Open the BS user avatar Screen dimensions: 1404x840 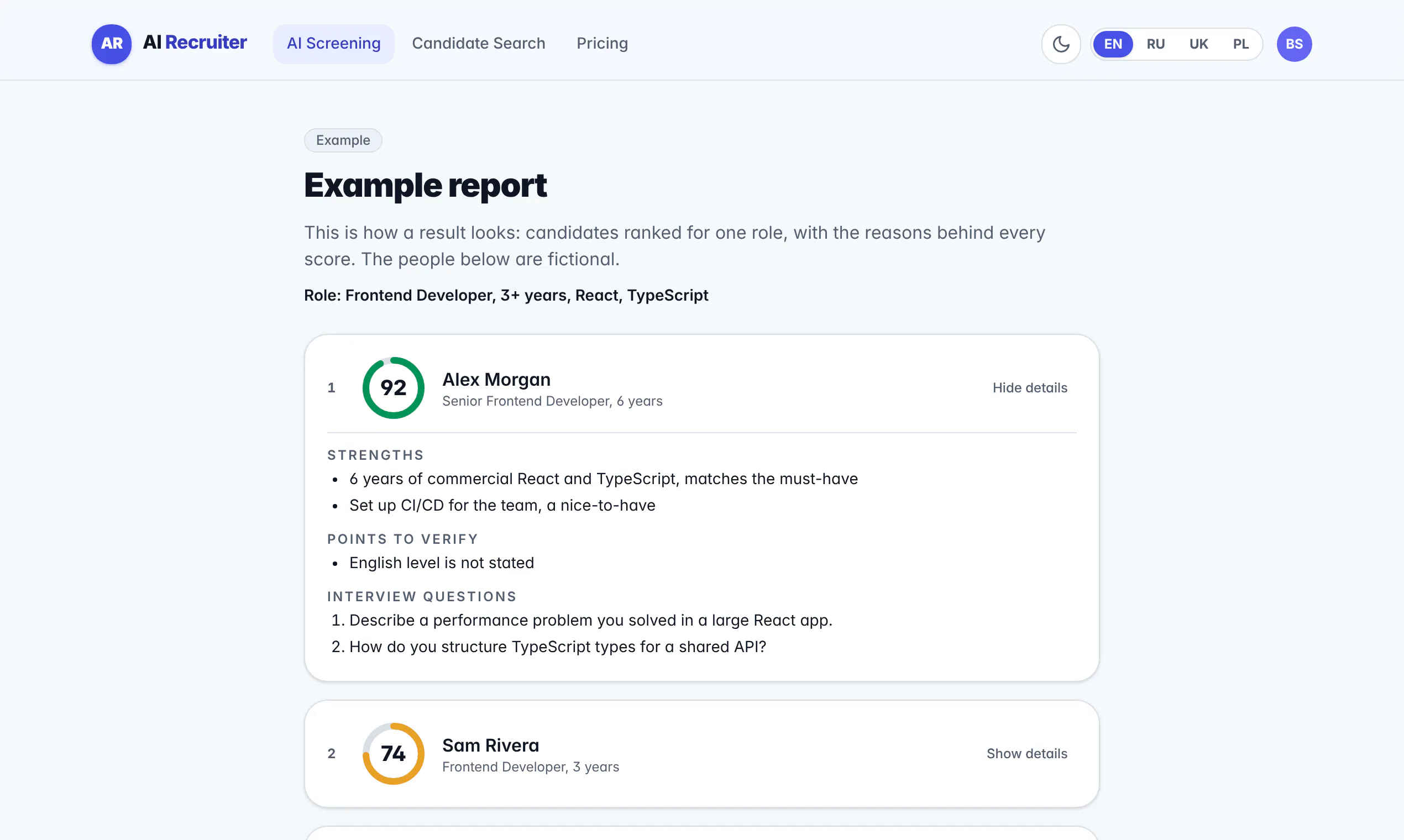(1294, 44)
